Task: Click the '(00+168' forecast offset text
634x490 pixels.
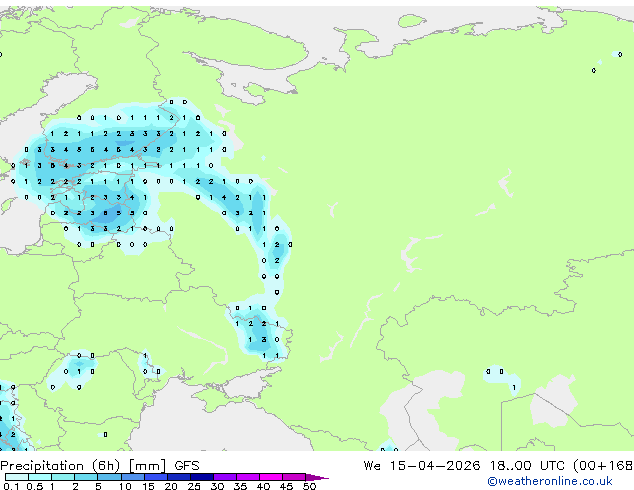Action: 603,466
